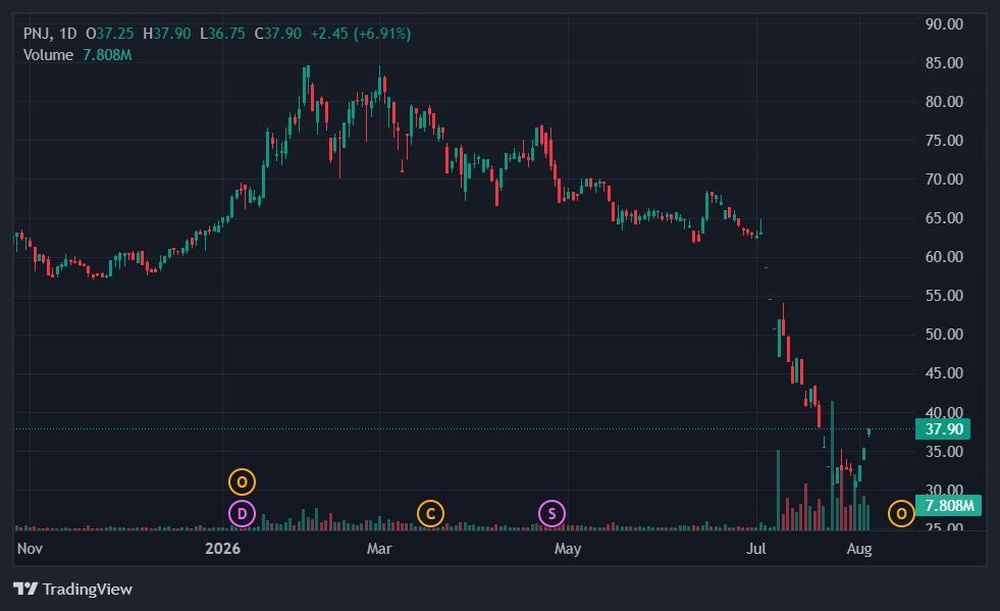
Task: Click the Jul label on time axis
Action: (x=756, y=548)
